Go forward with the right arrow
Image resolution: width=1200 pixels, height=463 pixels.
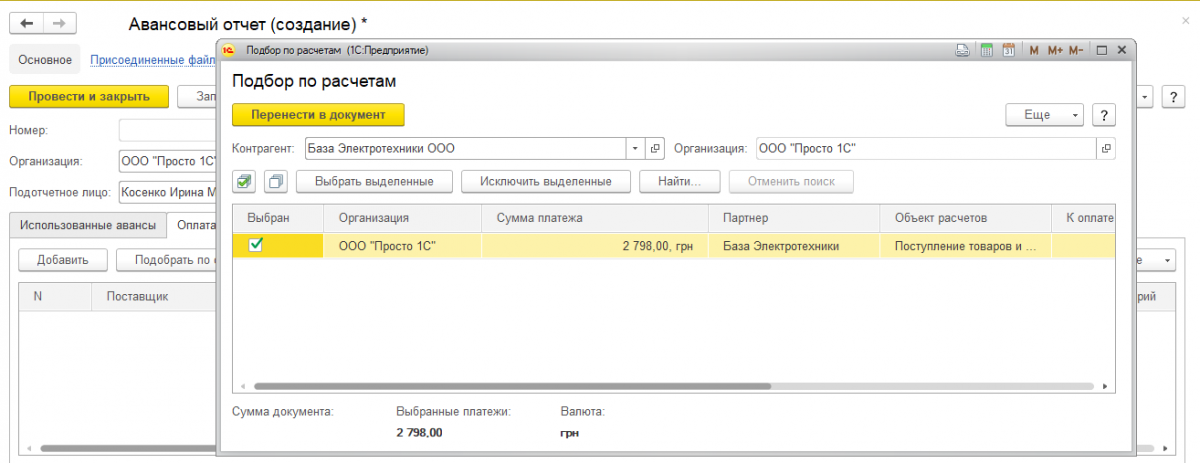[x=59, y=22]
